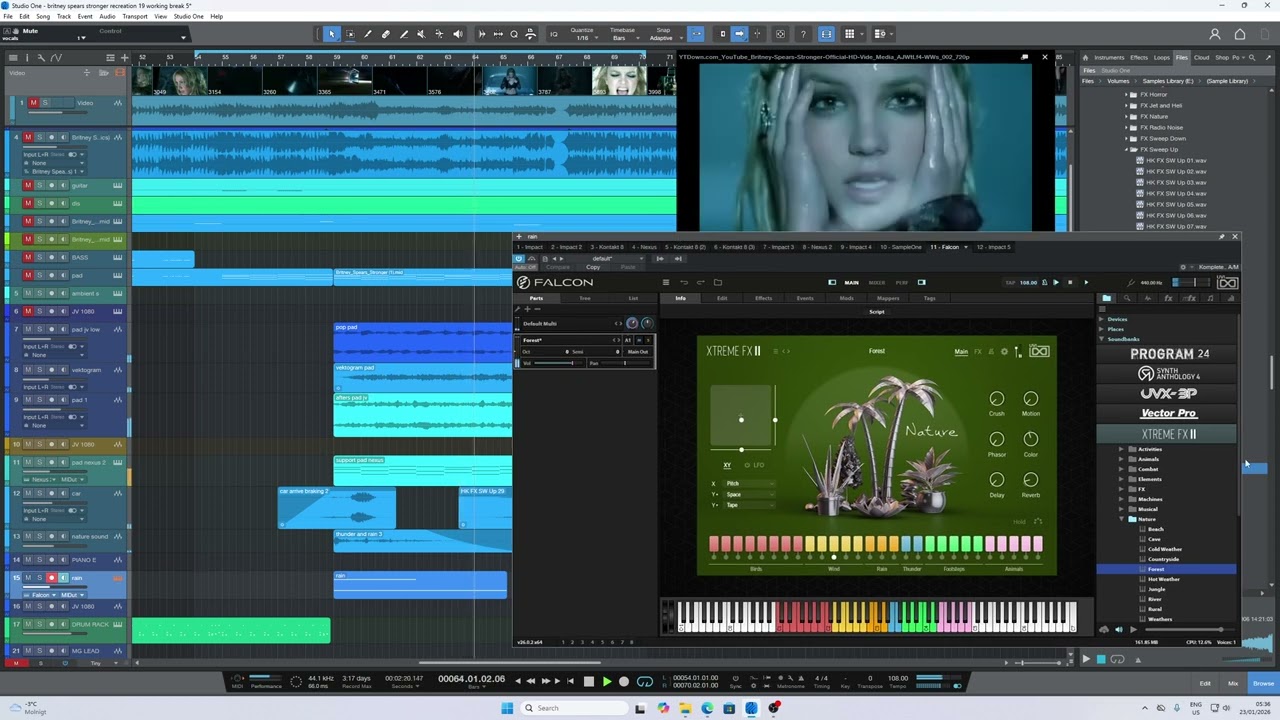Click the UVI logo in Falcon header

click(x=1227, y=283)
